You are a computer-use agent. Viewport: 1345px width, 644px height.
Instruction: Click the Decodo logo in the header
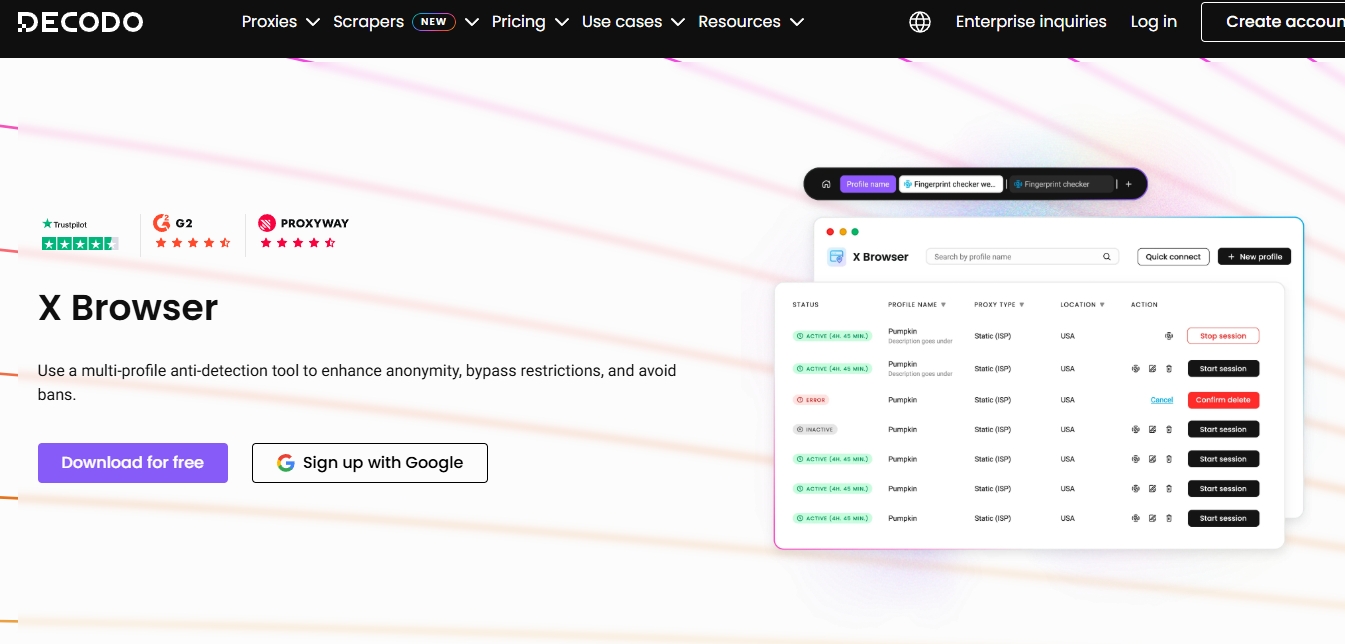point(80,21)
